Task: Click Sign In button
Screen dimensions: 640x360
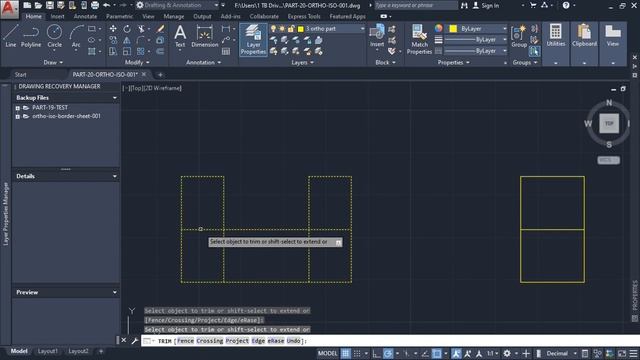Action: tap(486, 5)
